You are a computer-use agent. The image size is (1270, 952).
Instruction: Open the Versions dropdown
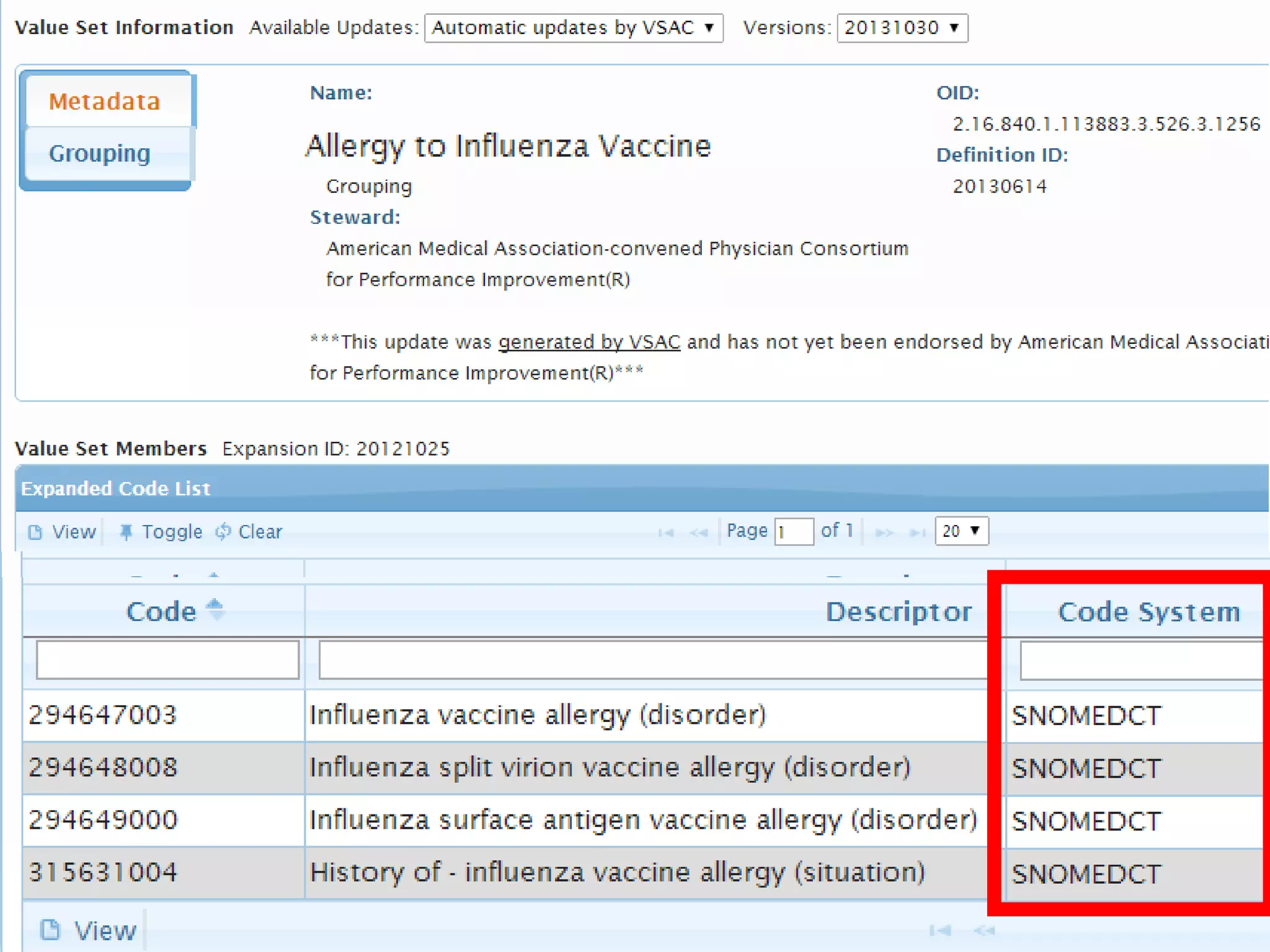(902, 28)
